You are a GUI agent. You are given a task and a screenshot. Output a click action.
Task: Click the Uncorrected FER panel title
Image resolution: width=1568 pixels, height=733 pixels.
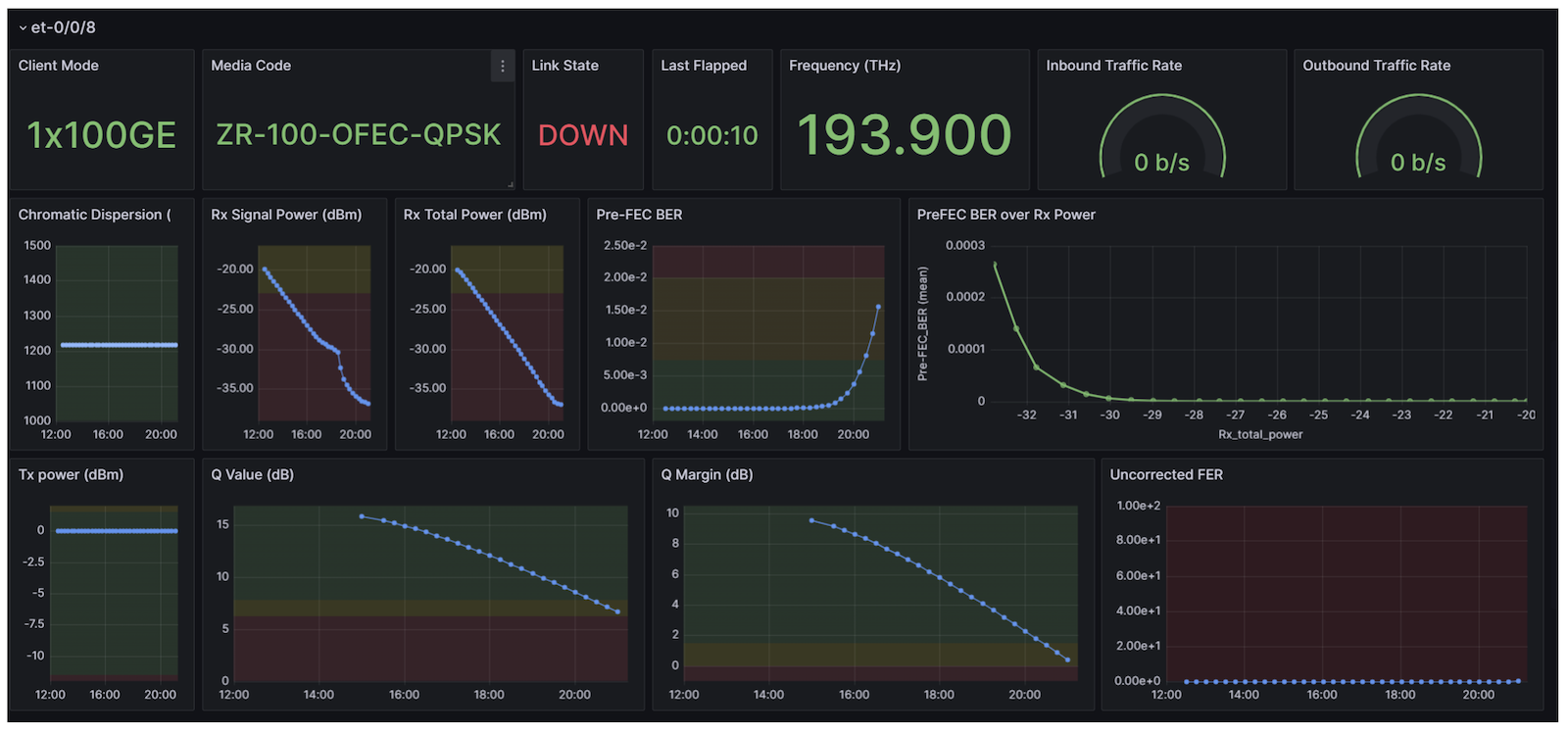click(1166, 475)
